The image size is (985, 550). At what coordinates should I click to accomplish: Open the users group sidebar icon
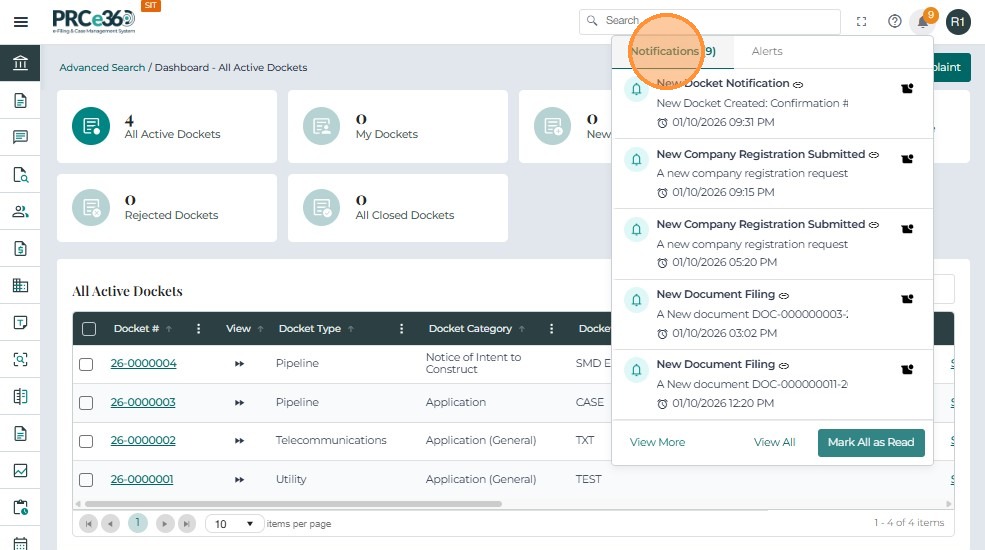[20, 212]
